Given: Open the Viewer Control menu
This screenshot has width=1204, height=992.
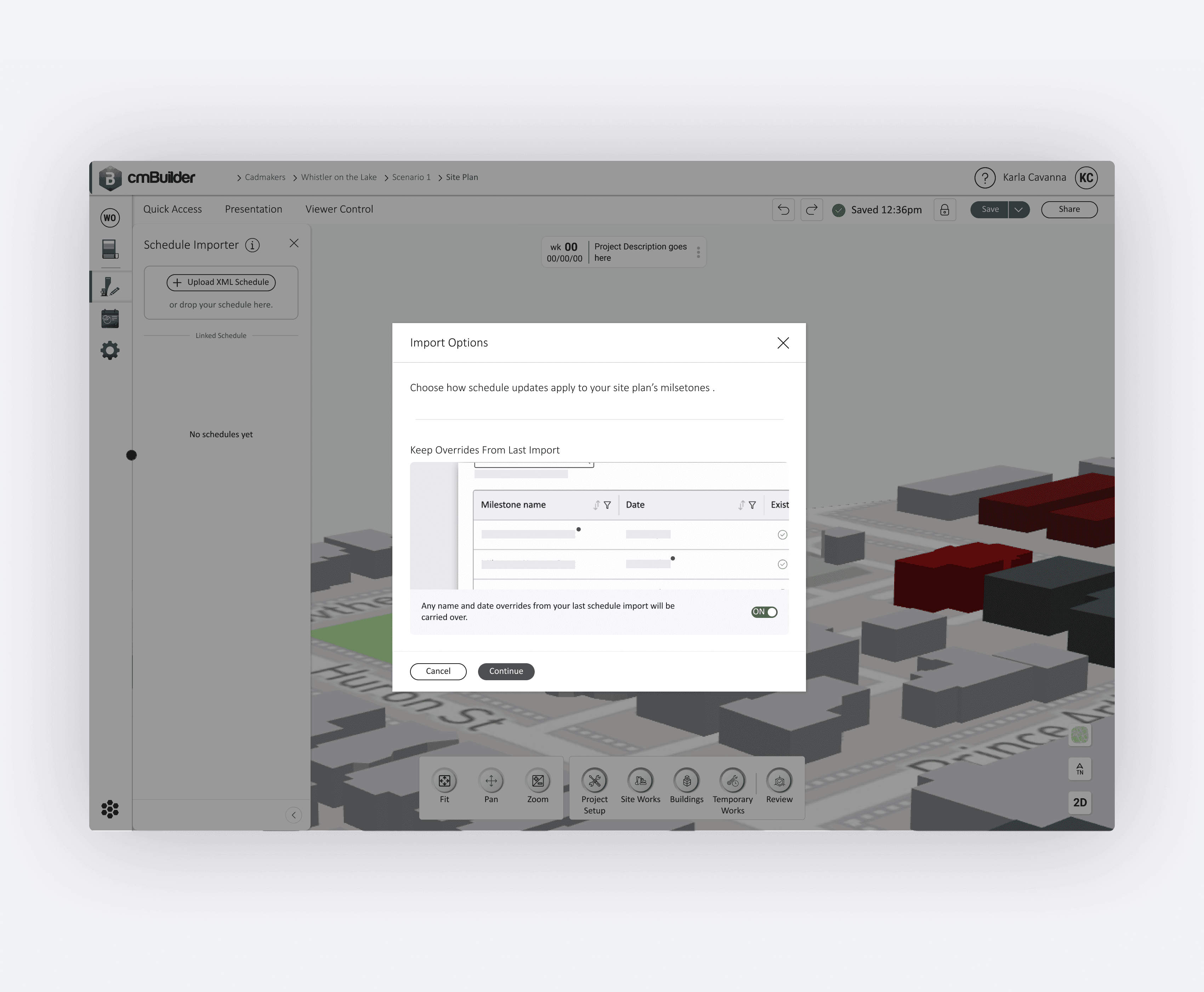Looking at the screenshot, I should click(x=339, y=209).
